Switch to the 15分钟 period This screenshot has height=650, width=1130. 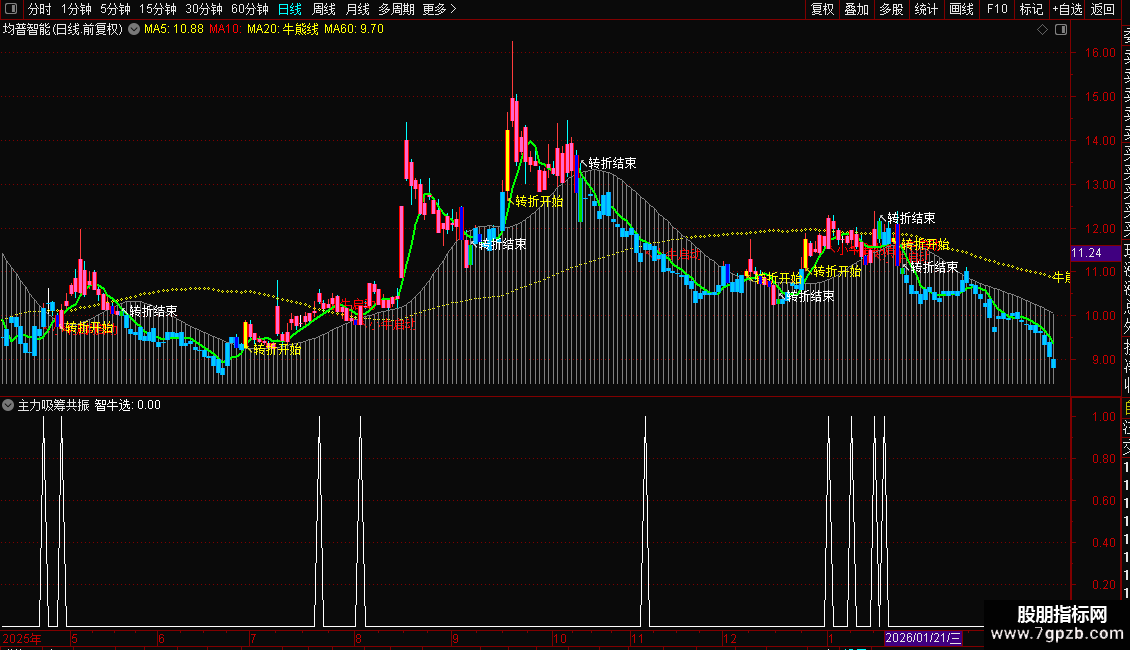pyautogui.click(x=158, y=9)
